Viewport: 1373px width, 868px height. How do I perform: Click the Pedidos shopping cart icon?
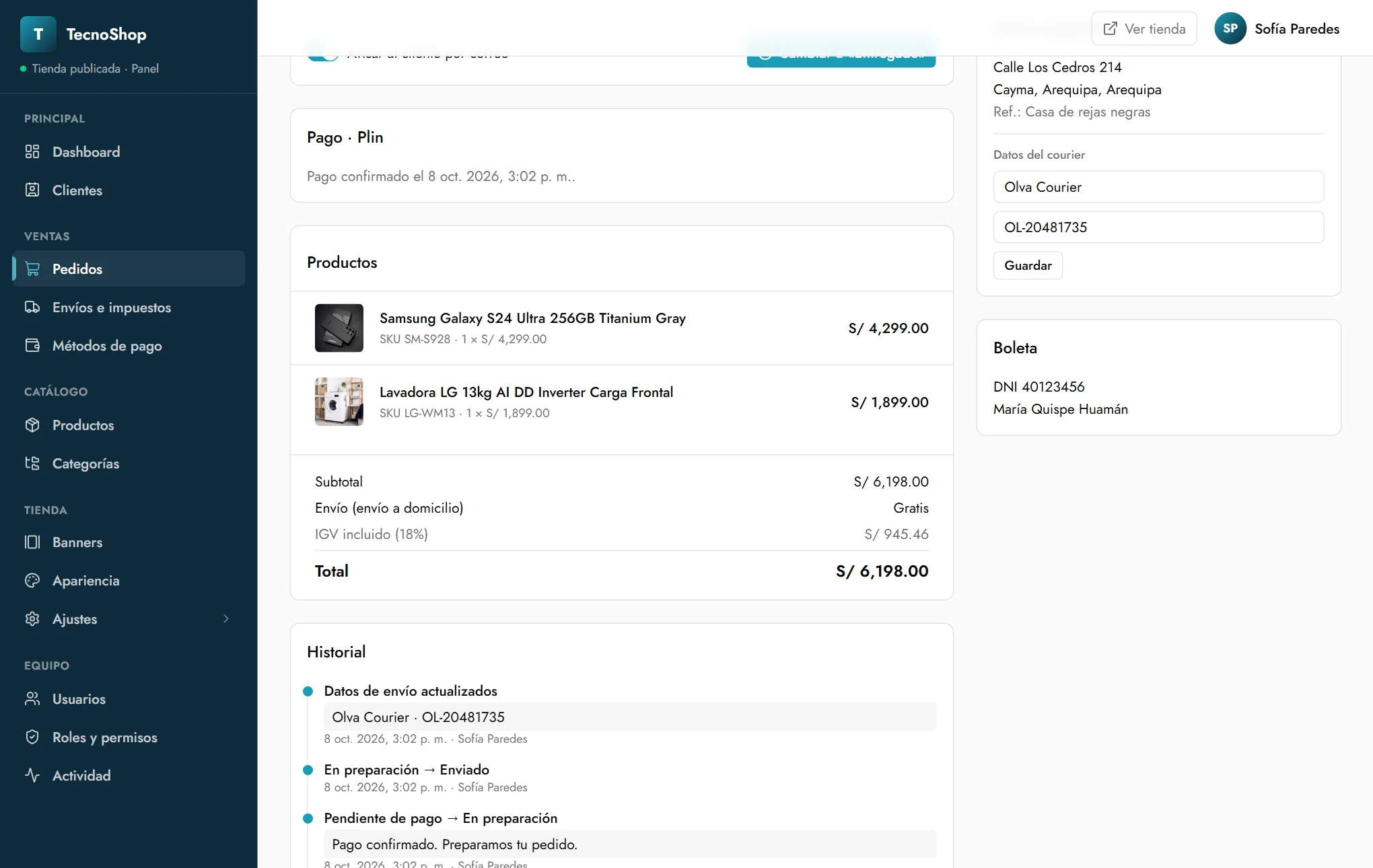click(x=32, y=268)
